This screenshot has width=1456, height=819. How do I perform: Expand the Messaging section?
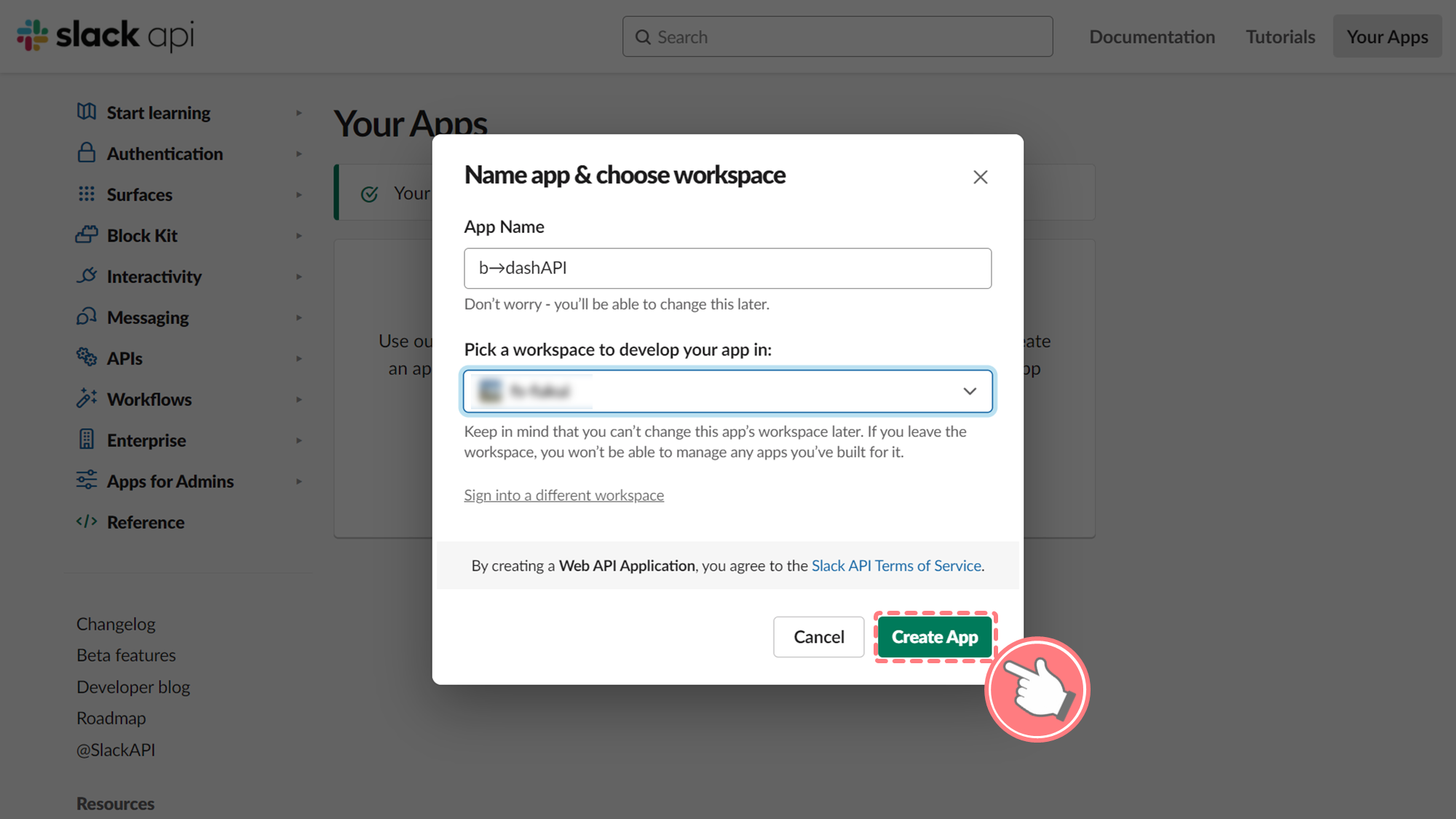pyautogui.click(x=299, y=317)
